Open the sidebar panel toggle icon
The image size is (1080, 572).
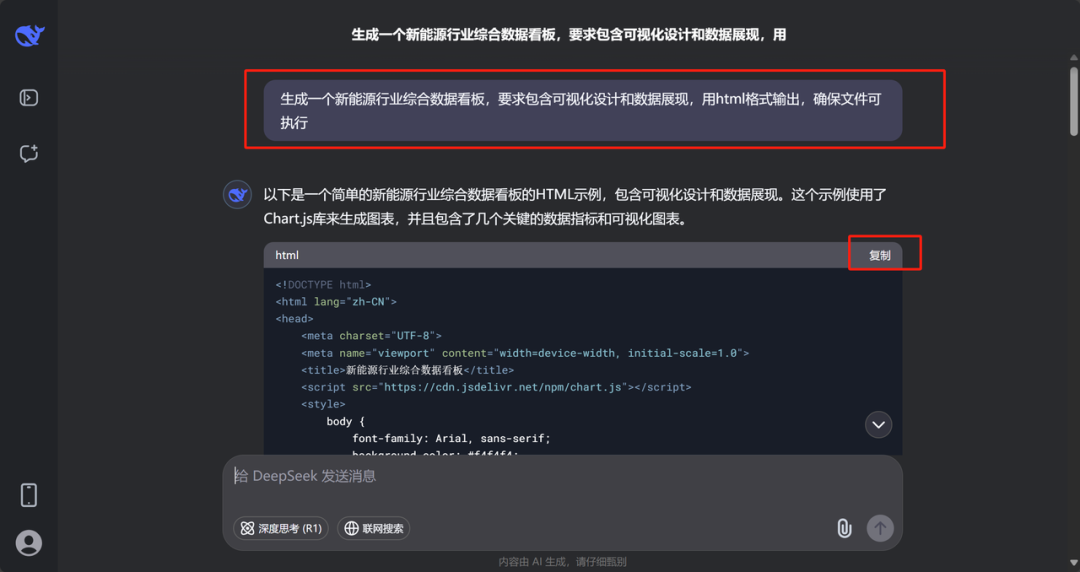pos(29,98)
